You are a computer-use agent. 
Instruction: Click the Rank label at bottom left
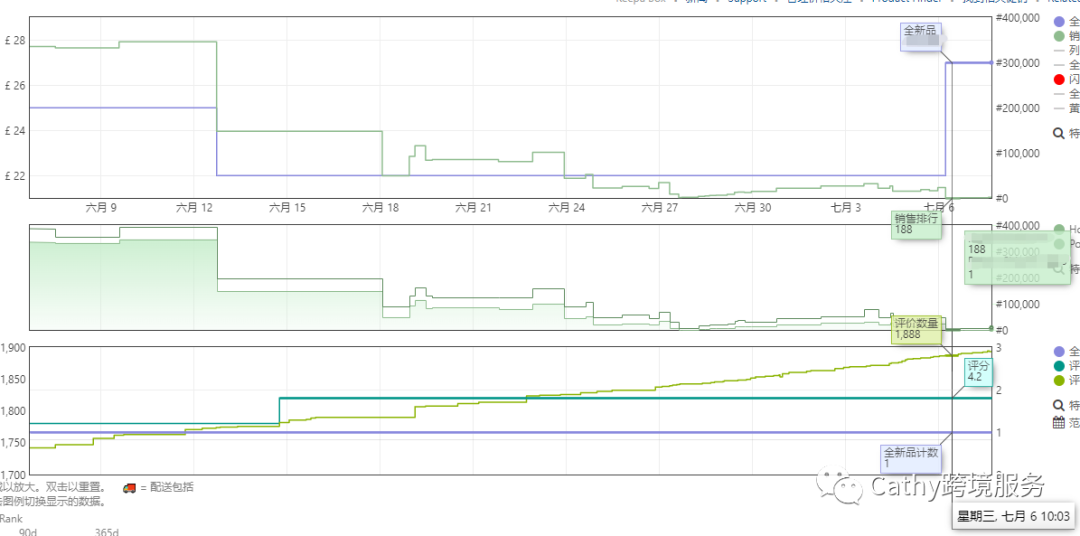(x=11, y=519)
